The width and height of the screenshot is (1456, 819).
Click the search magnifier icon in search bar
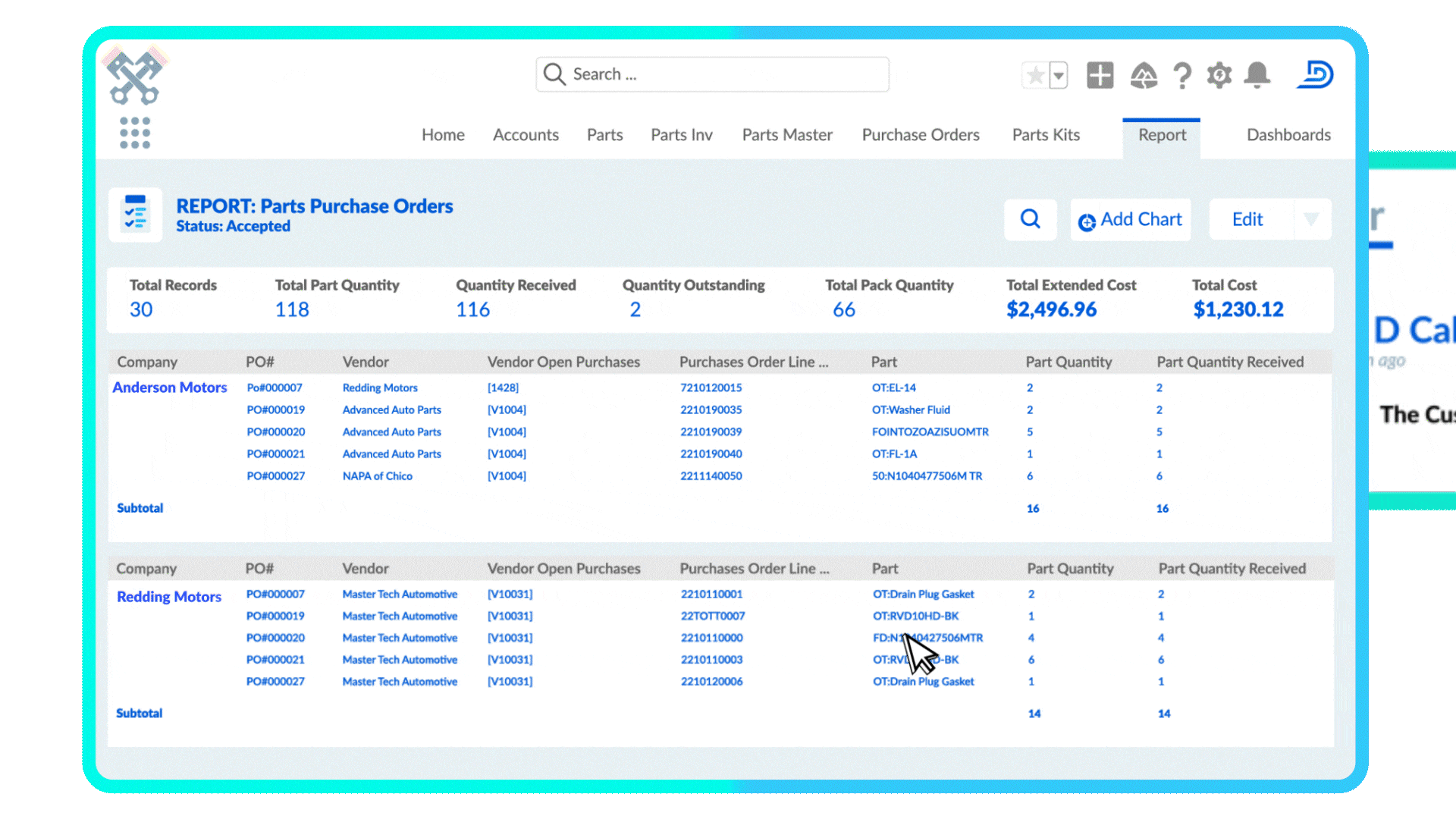pos(554,74)
